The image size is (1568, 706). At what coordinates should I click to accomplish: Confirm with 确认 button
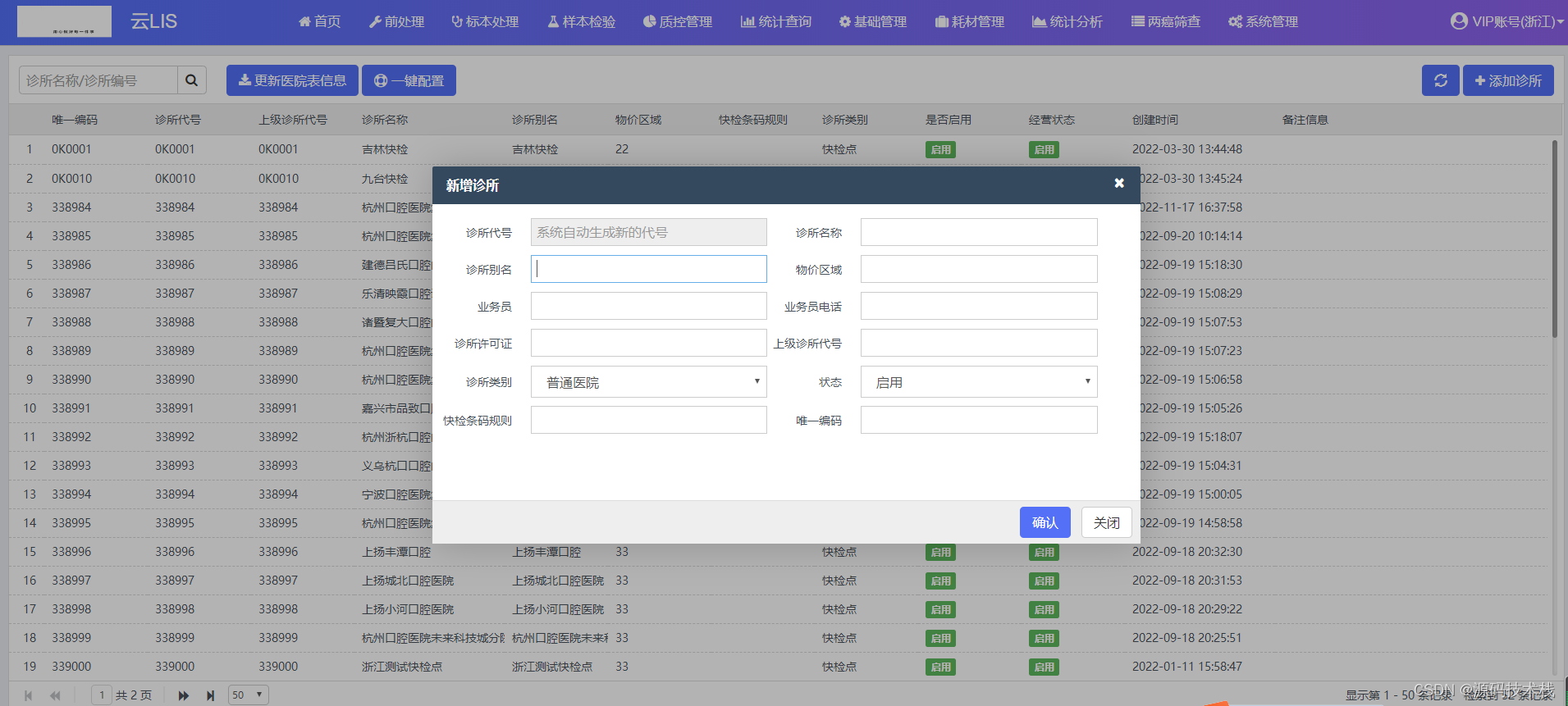[1045, 522]
